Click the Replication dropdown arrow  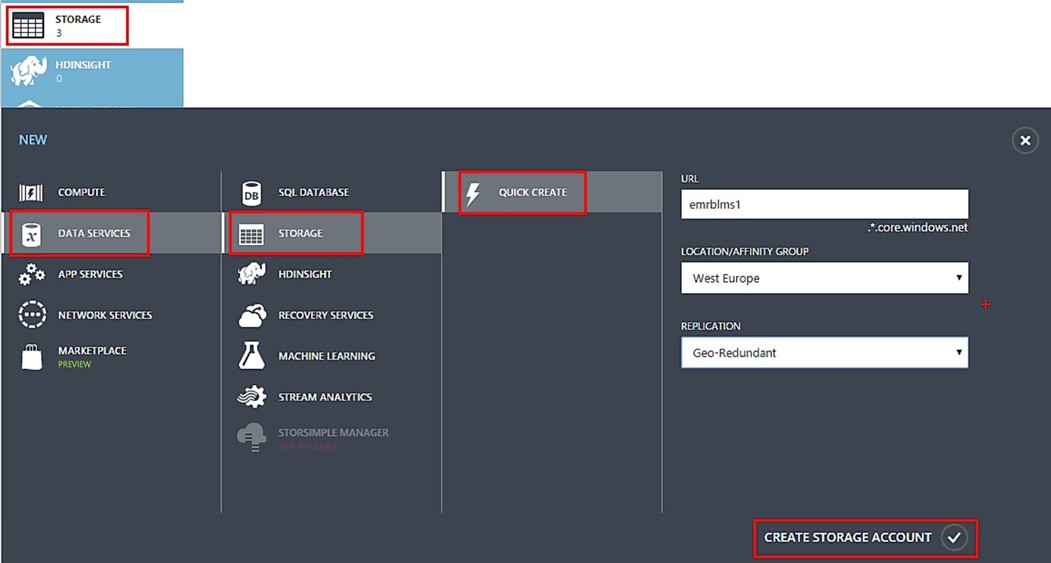(x=959, y=352)
